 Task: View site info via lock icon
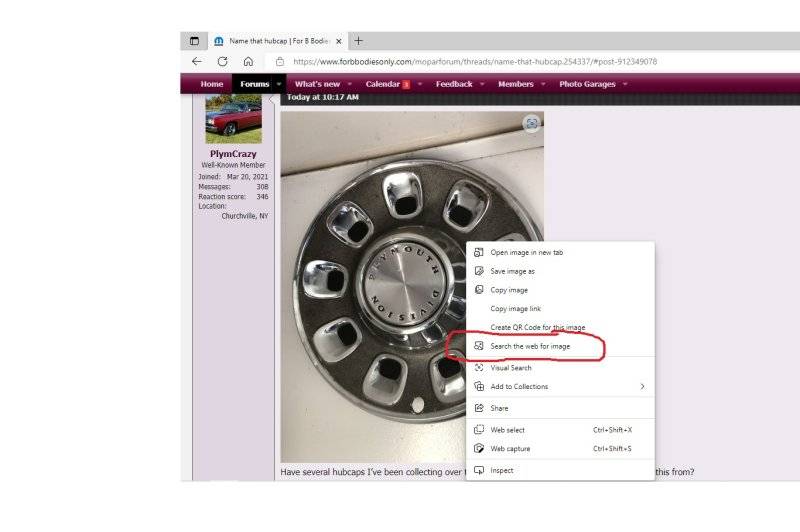(x=280, y=61)
